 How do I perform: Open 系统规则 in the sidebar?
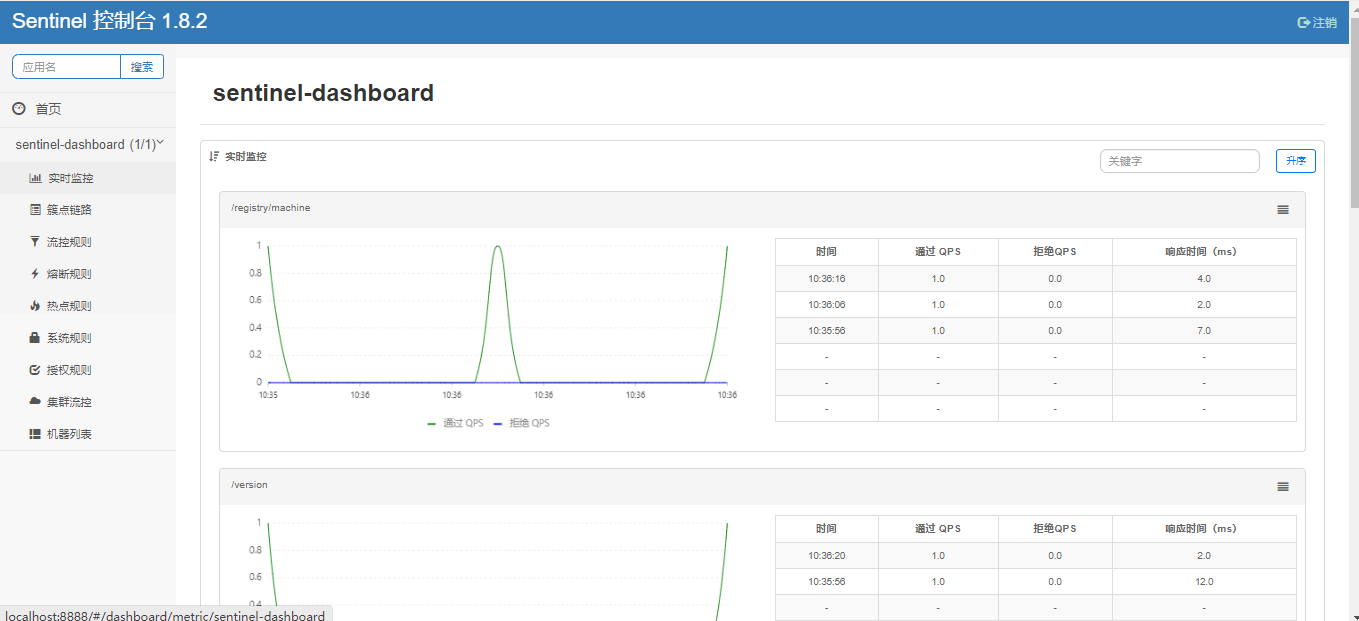88,338
